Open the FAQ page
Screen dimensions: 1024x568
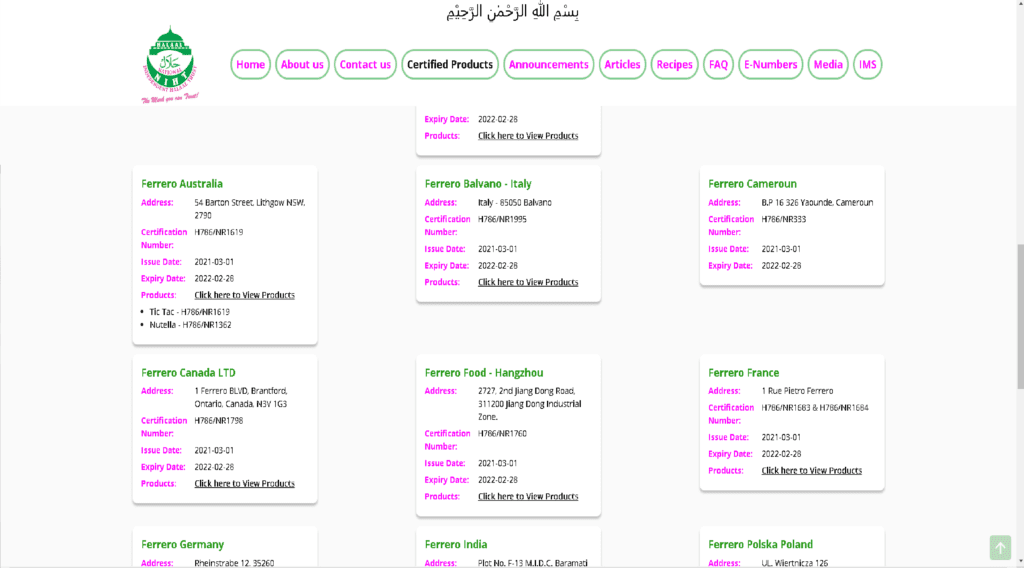[718, 65]
